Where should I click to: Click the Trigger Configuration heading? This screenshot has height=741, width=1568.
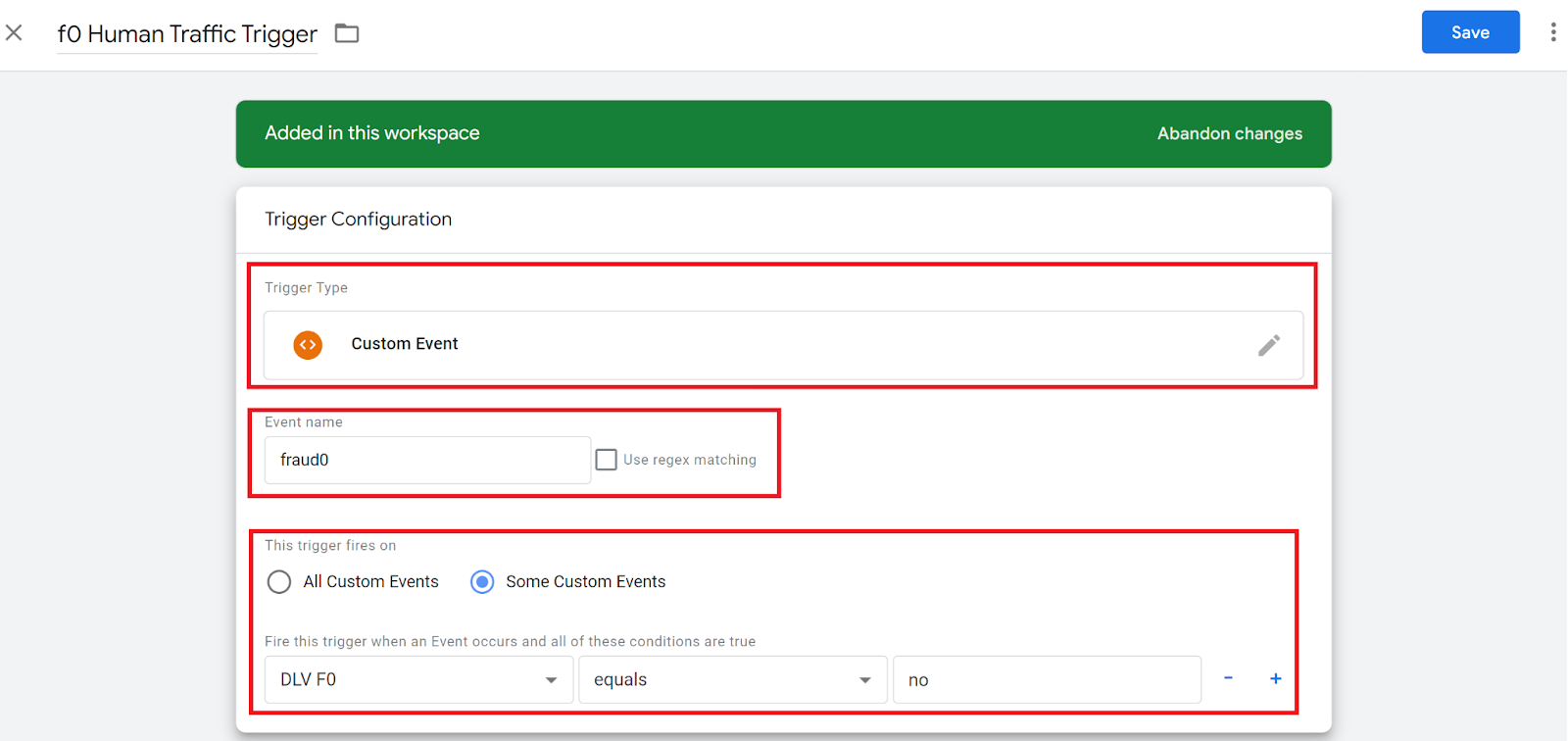358,220
